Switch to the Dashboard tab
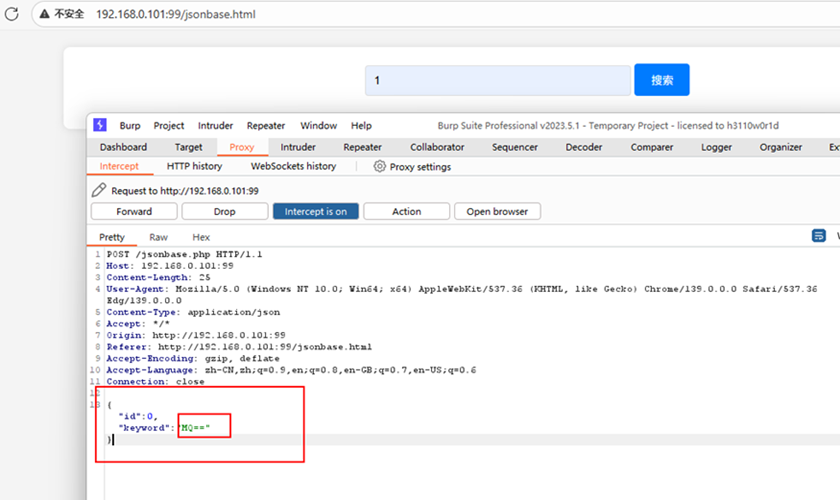 click(x=123, y=147)
